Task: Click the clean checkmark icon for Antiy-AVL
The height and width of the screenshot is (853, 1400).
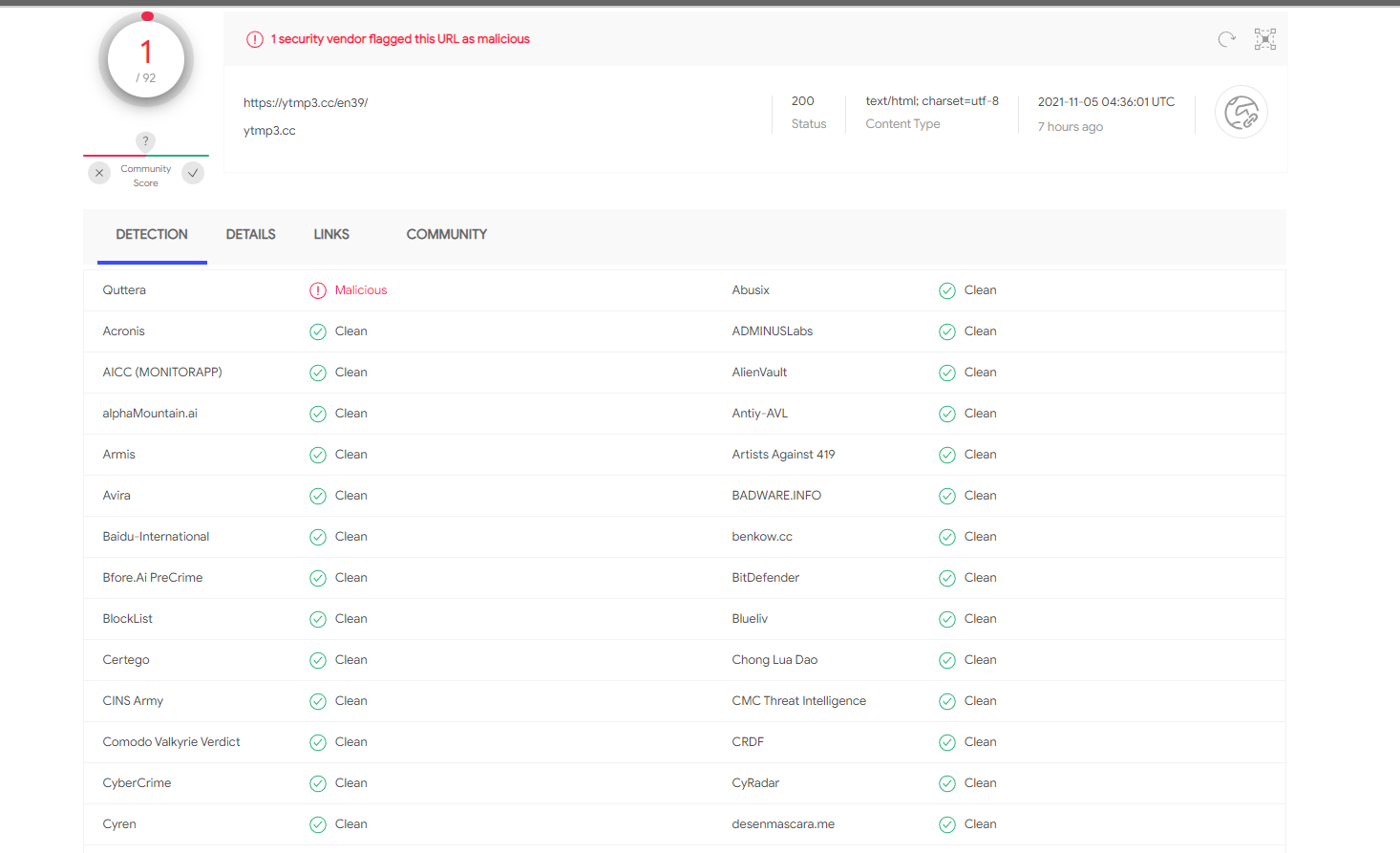Action: pos(947,414)
